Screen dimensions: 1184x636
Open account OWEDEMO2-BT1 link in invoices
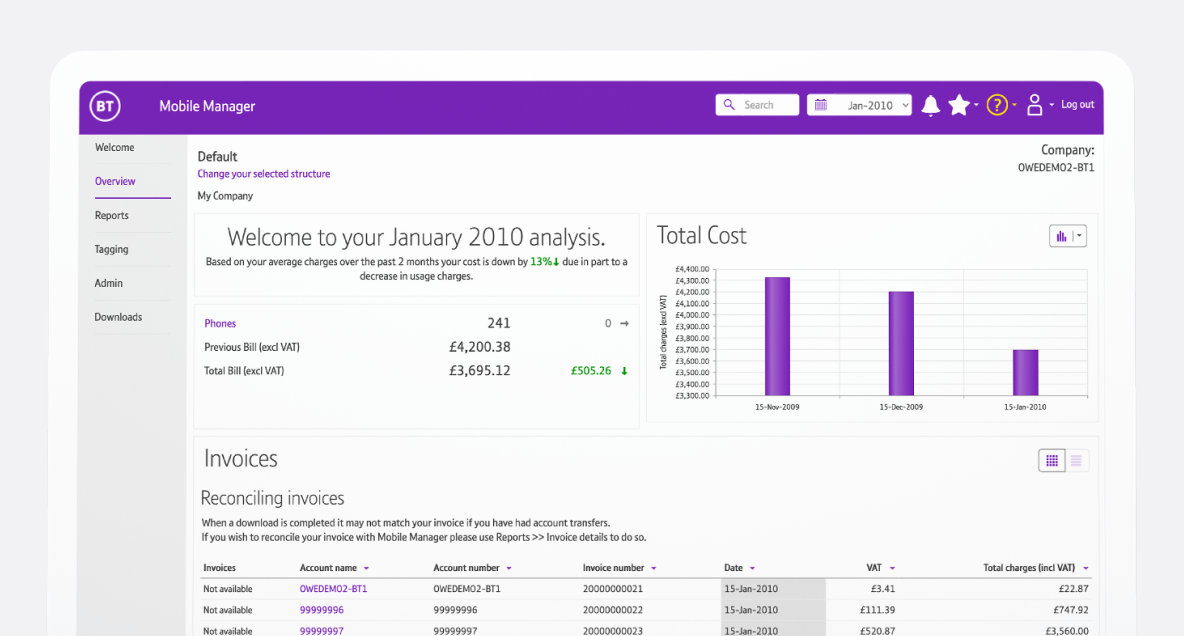click(333, 589)
